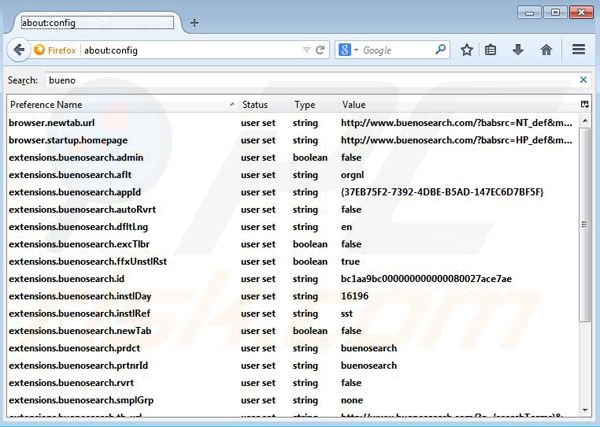Click the value orgnl
Screen dimensions: 600x427
coord(352,175)
